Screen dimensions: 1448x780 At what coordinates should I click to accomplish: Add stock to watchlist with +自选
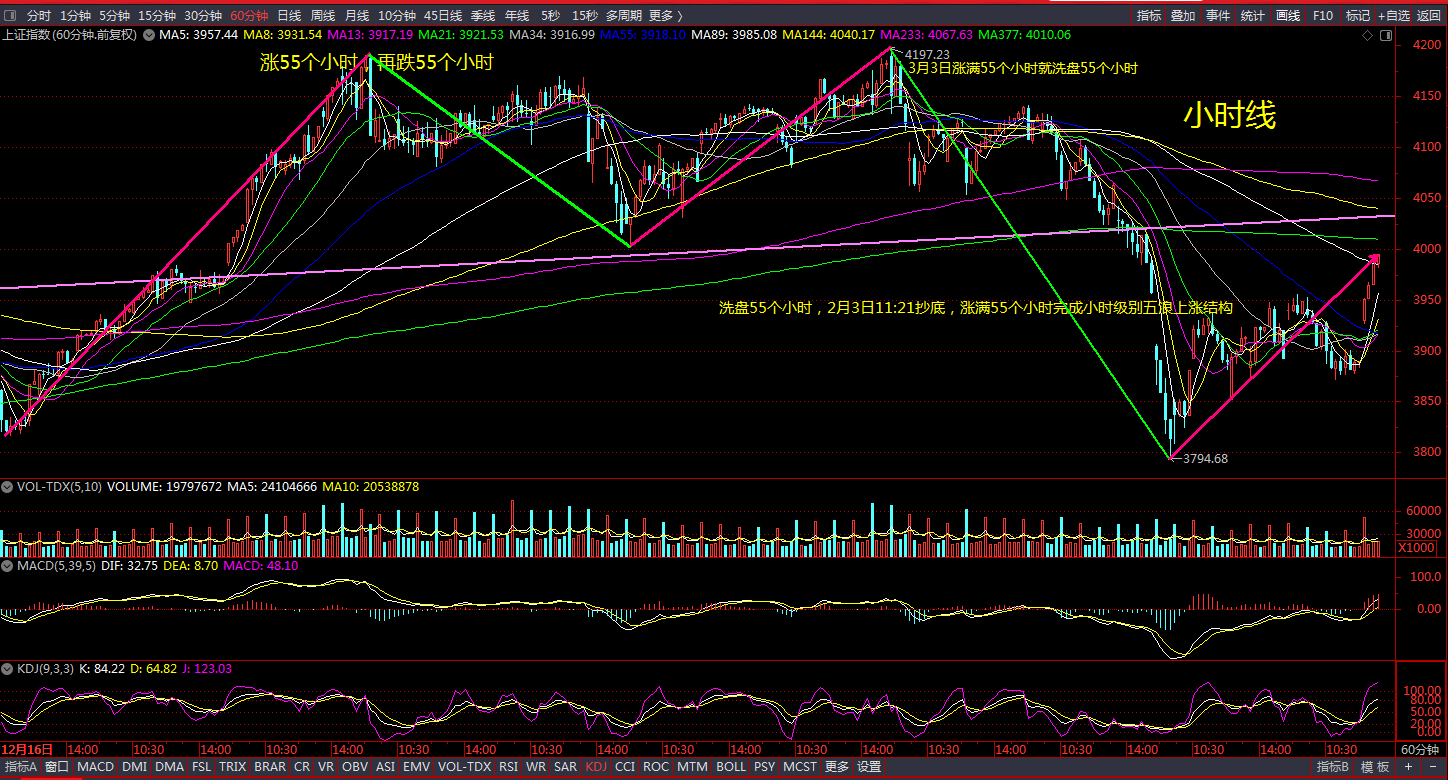click(x=1393, y=16)
